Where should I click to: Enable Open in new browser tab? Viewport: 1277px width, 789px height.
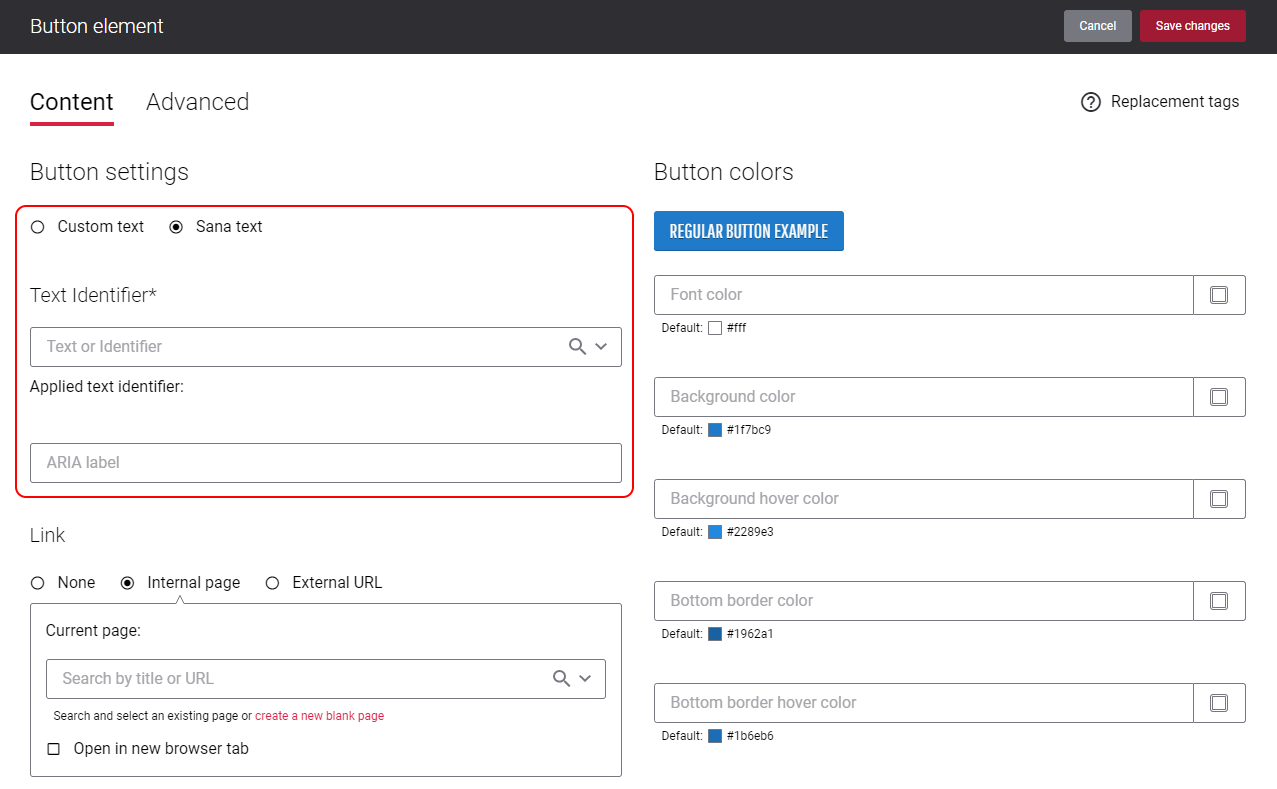point(54,749)
